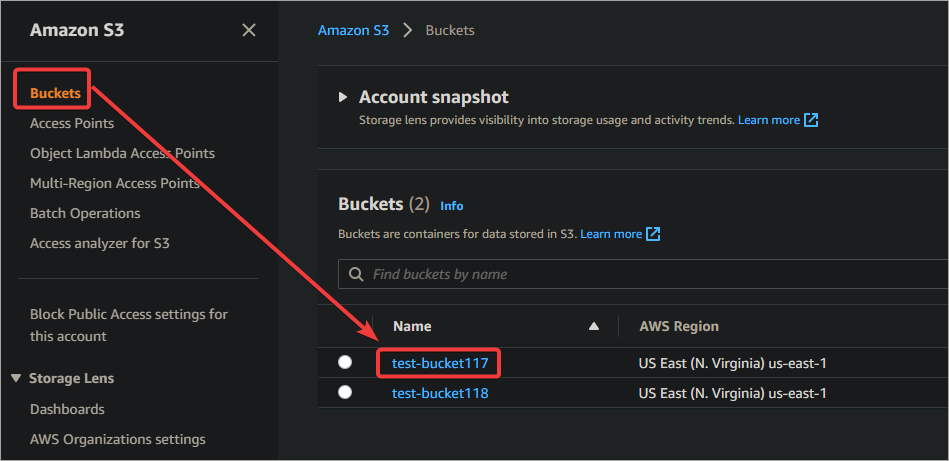
Task: Open Buckets in the sidebar
Action: pos(55,93)
